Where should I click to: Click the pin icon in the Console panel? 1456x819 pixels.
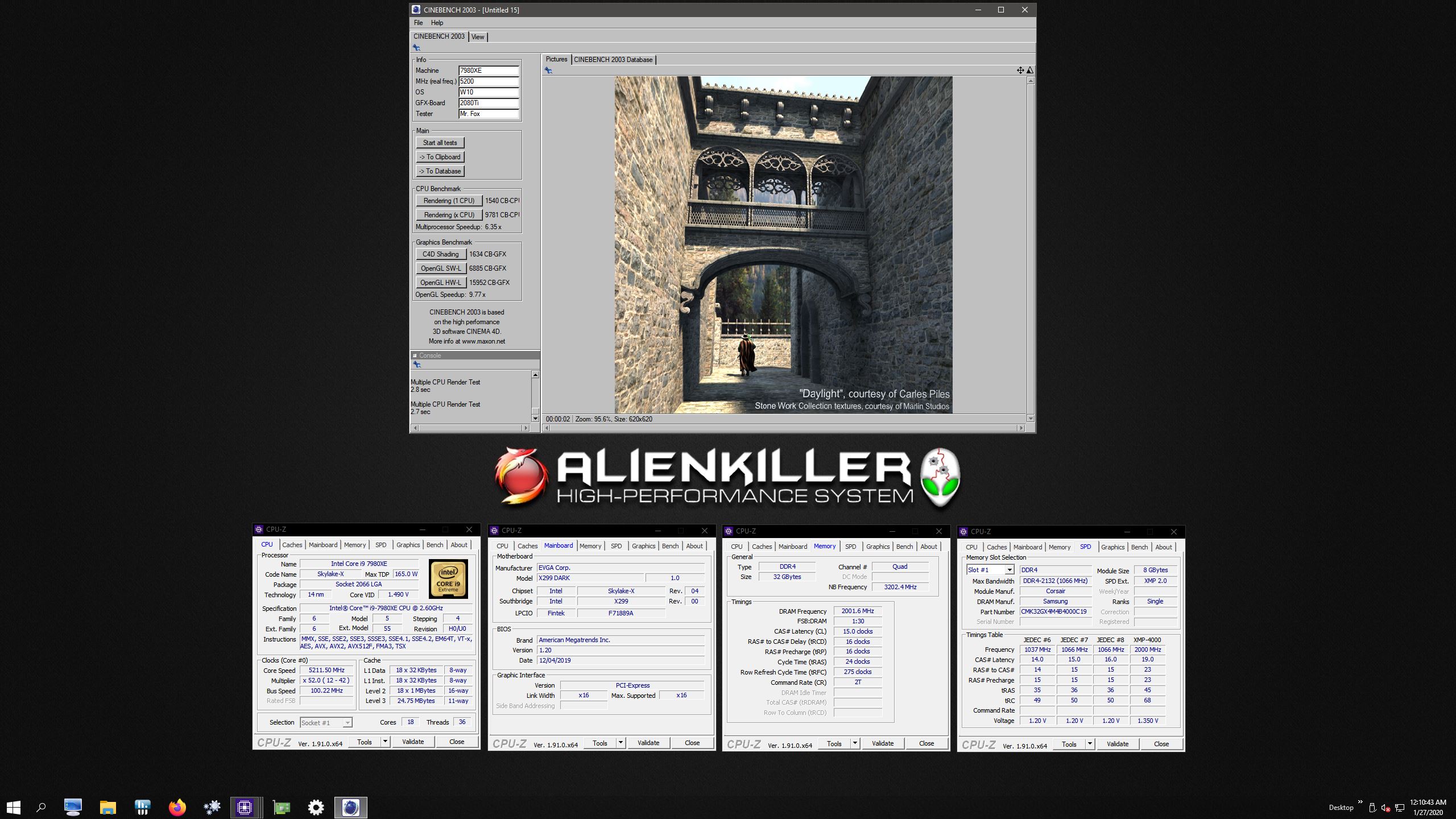(416, 365)
